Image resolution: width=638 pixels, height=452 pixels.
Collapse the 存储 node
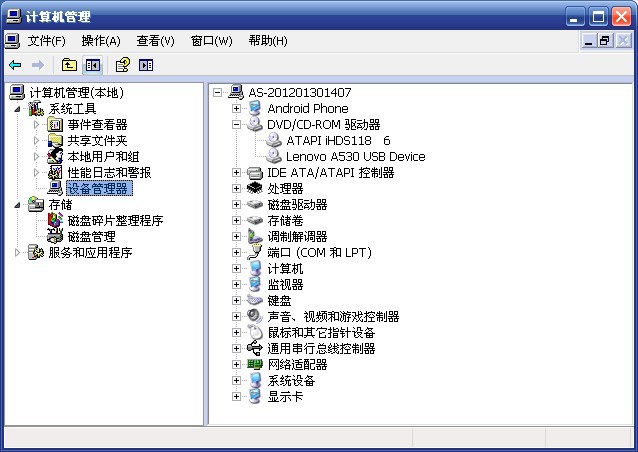17,205
